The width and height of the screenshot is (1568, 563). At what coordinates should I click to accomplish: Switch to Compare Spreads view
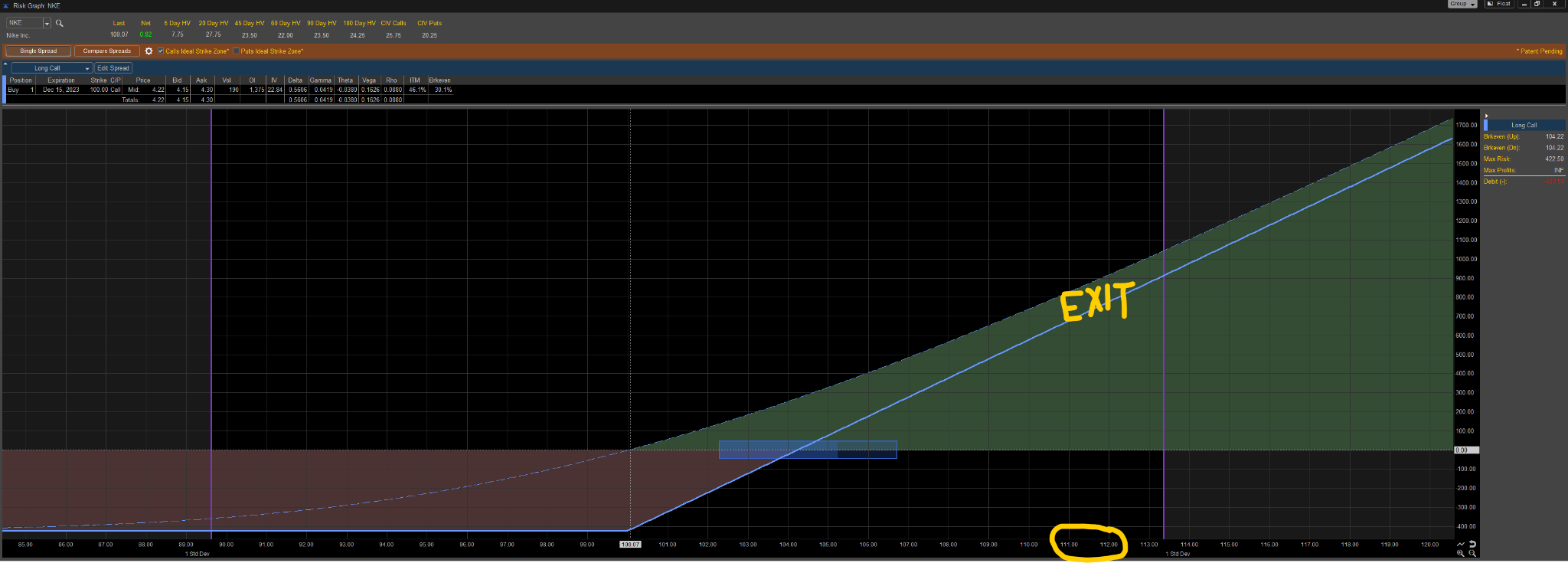[107, 51]
